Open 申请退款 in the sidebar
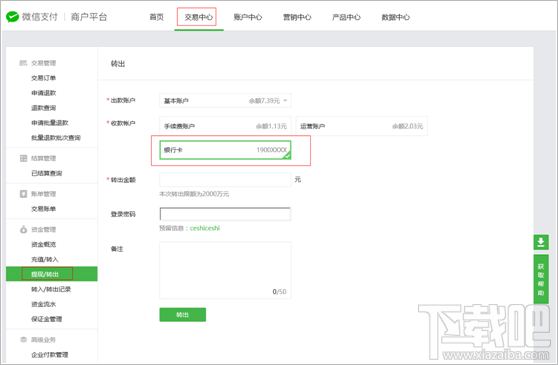Image resolution: width=558 pixels, height=365 pixels. (x=43, y=93)
